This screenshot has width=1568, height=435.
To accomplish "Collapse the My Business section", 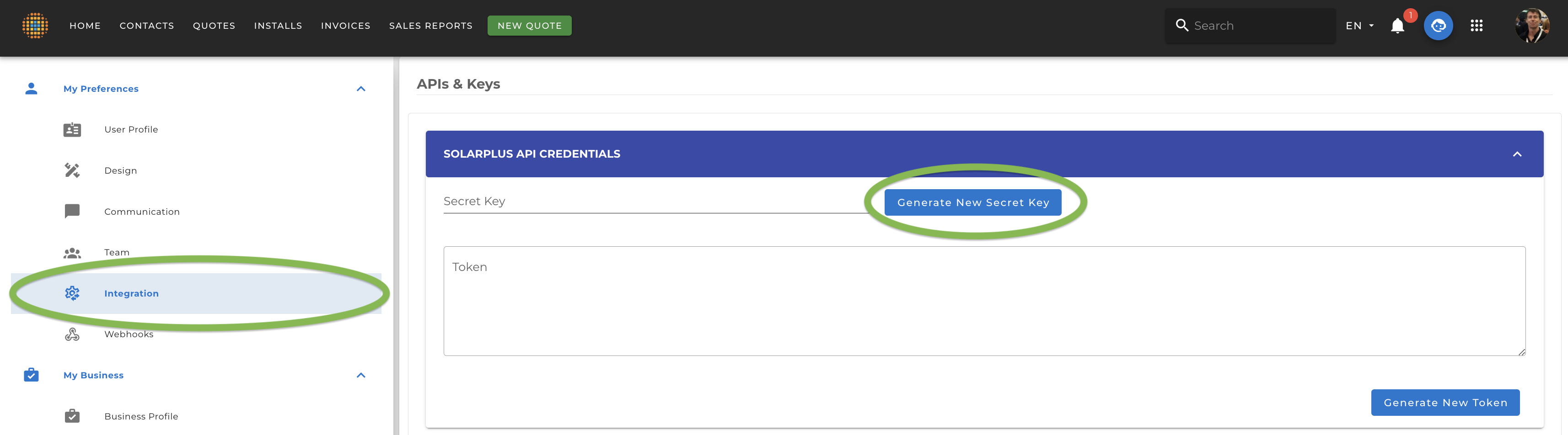I will click(361, 376).
